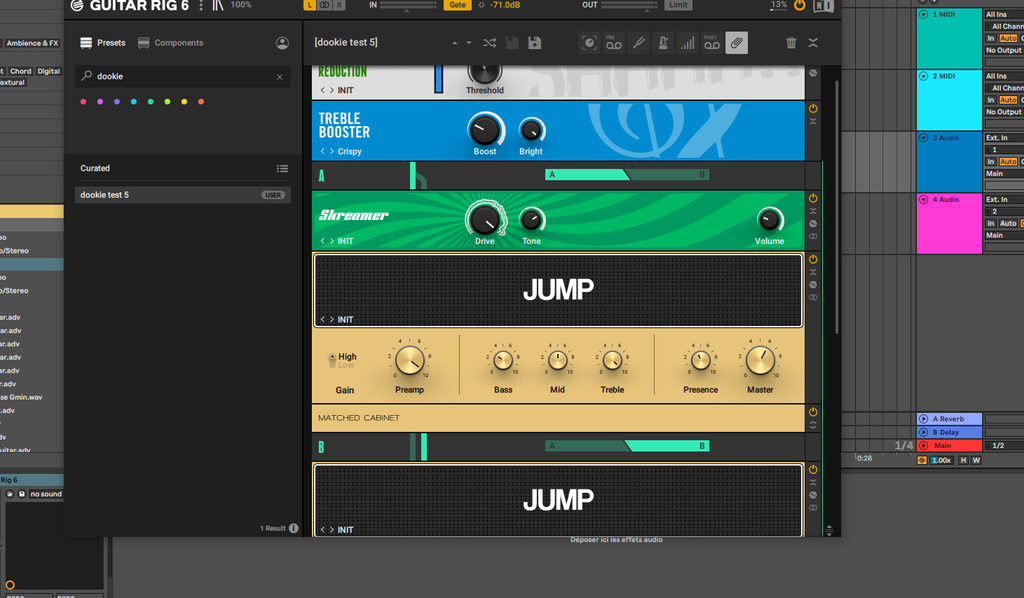
Task: Toggle the output Limit button
Action: 679,5
